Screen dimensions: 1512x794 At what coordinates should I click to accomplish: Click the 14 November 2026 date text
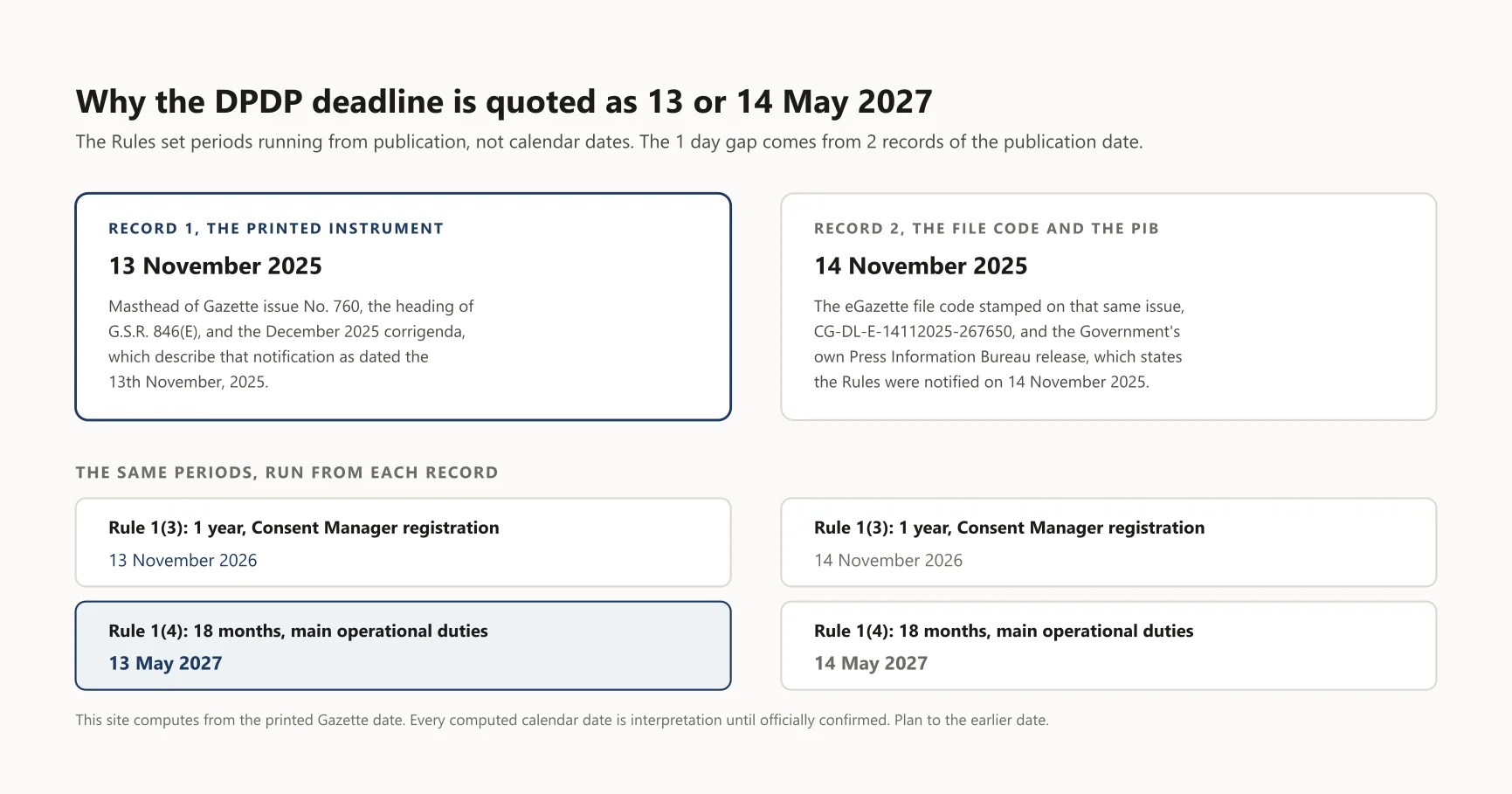(x=888, y=560)
